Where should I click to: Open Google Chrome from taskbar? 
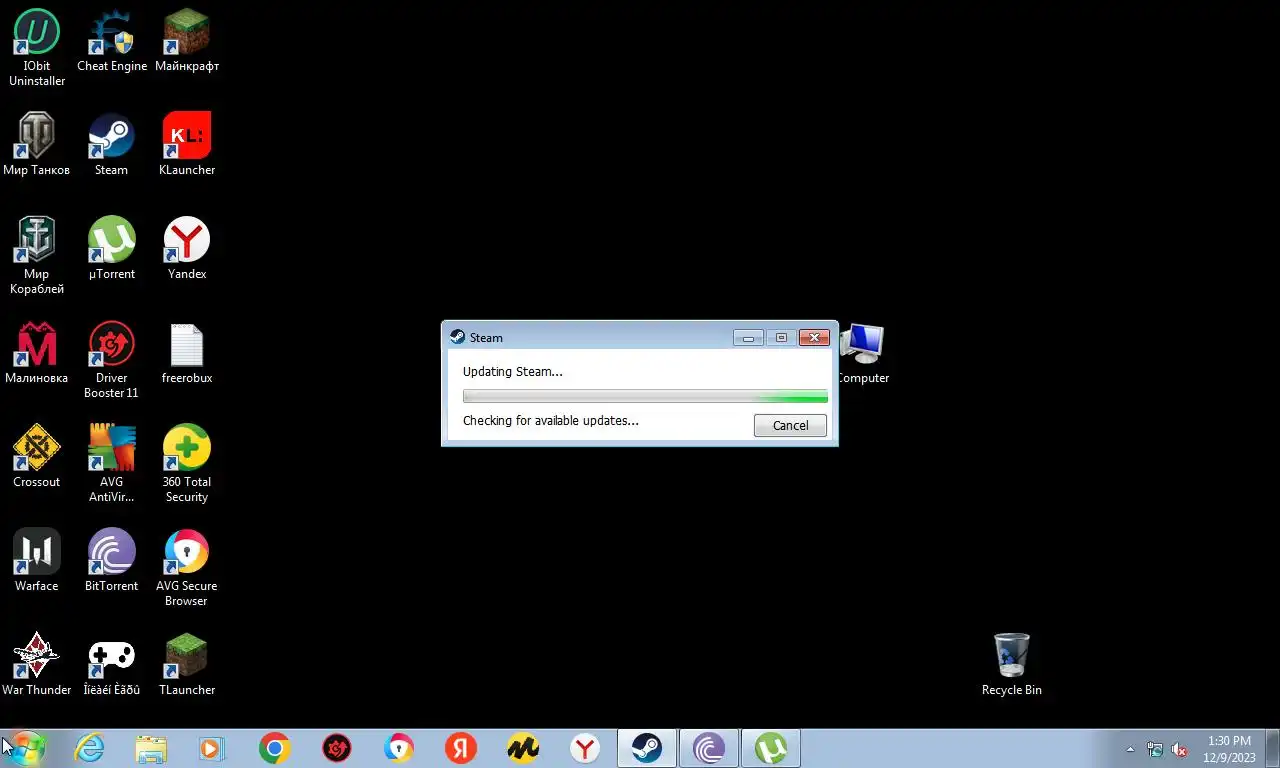[274, 748]
